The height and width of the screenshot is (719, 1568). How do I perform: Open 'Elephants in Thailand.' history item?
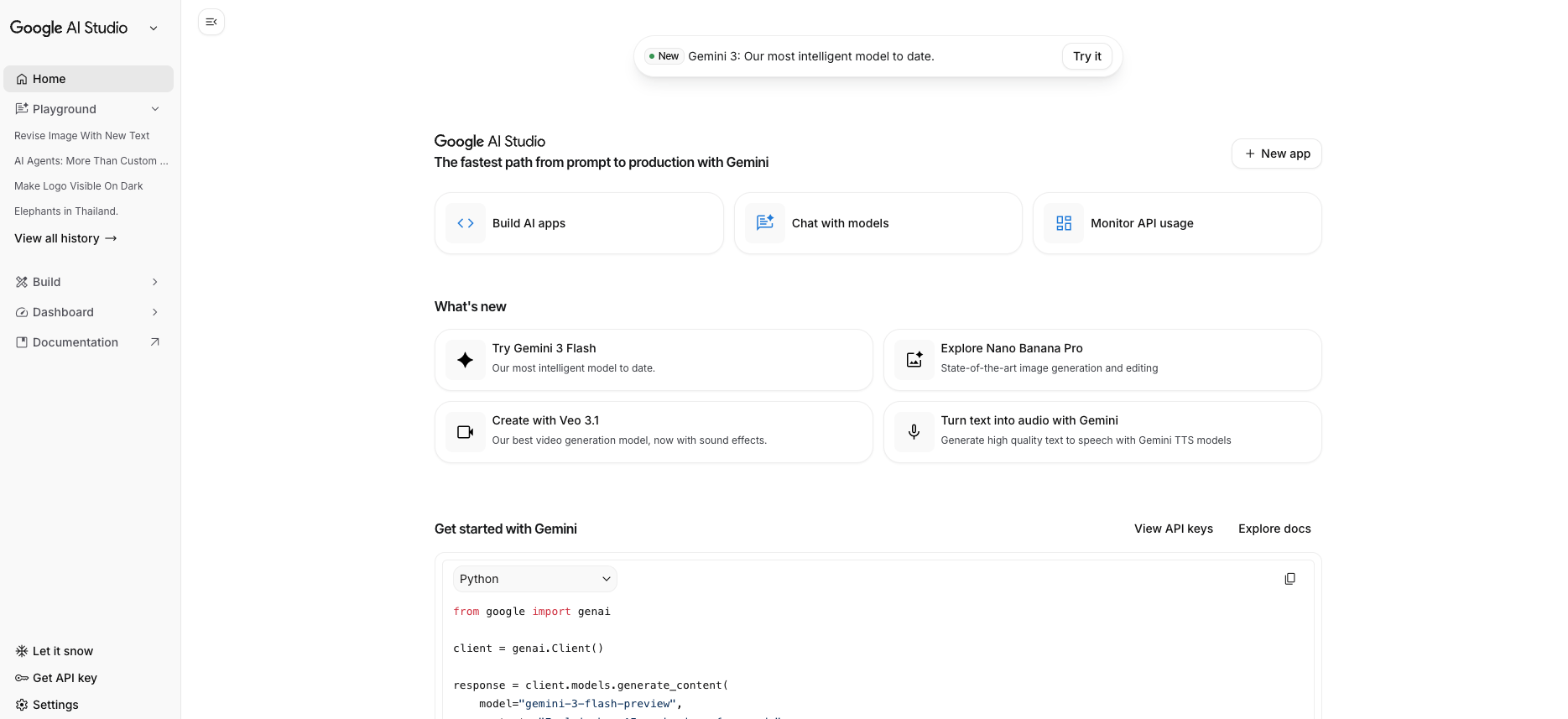66,211
